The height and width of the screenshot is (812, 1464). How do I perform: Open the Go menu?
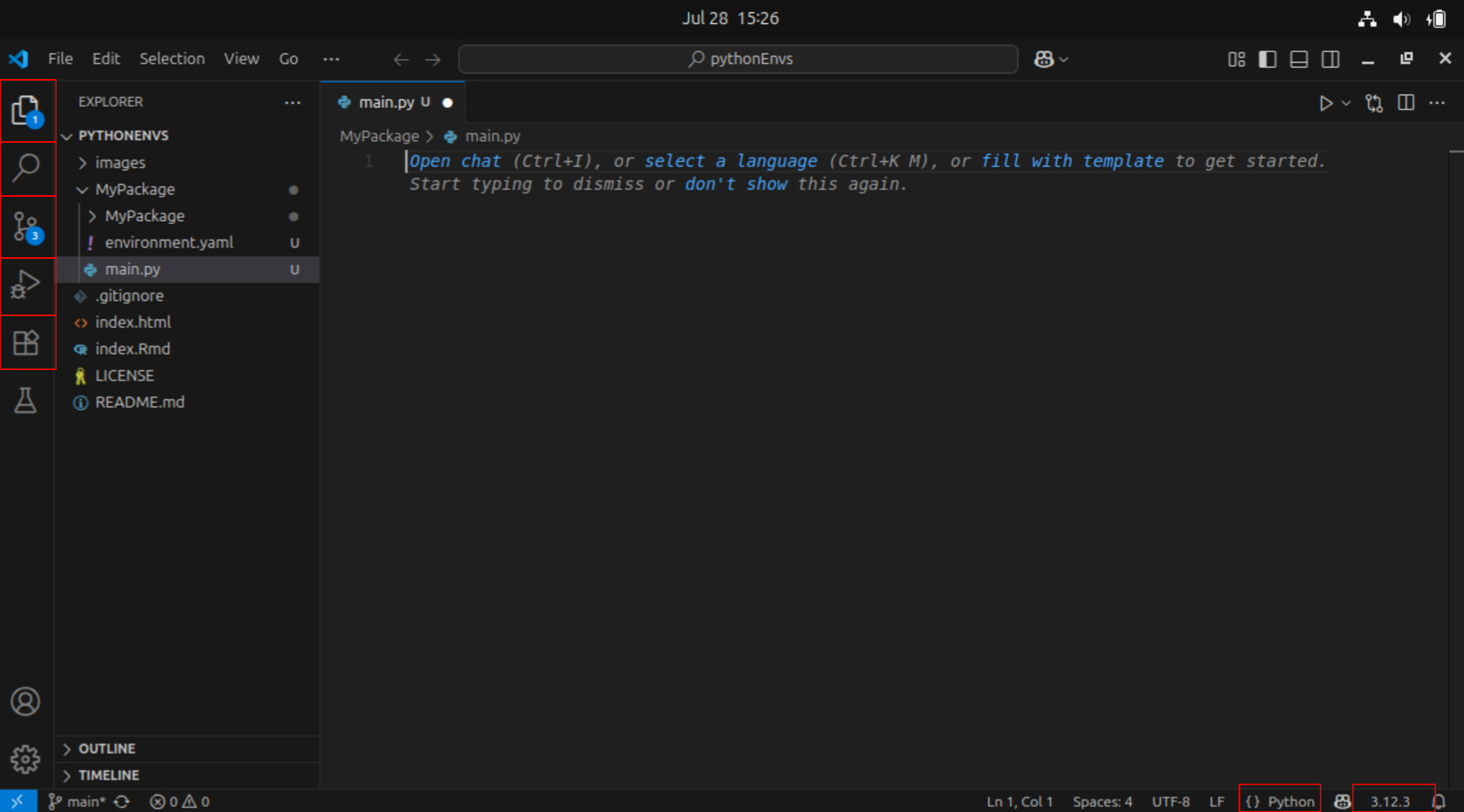coord(289,59)
